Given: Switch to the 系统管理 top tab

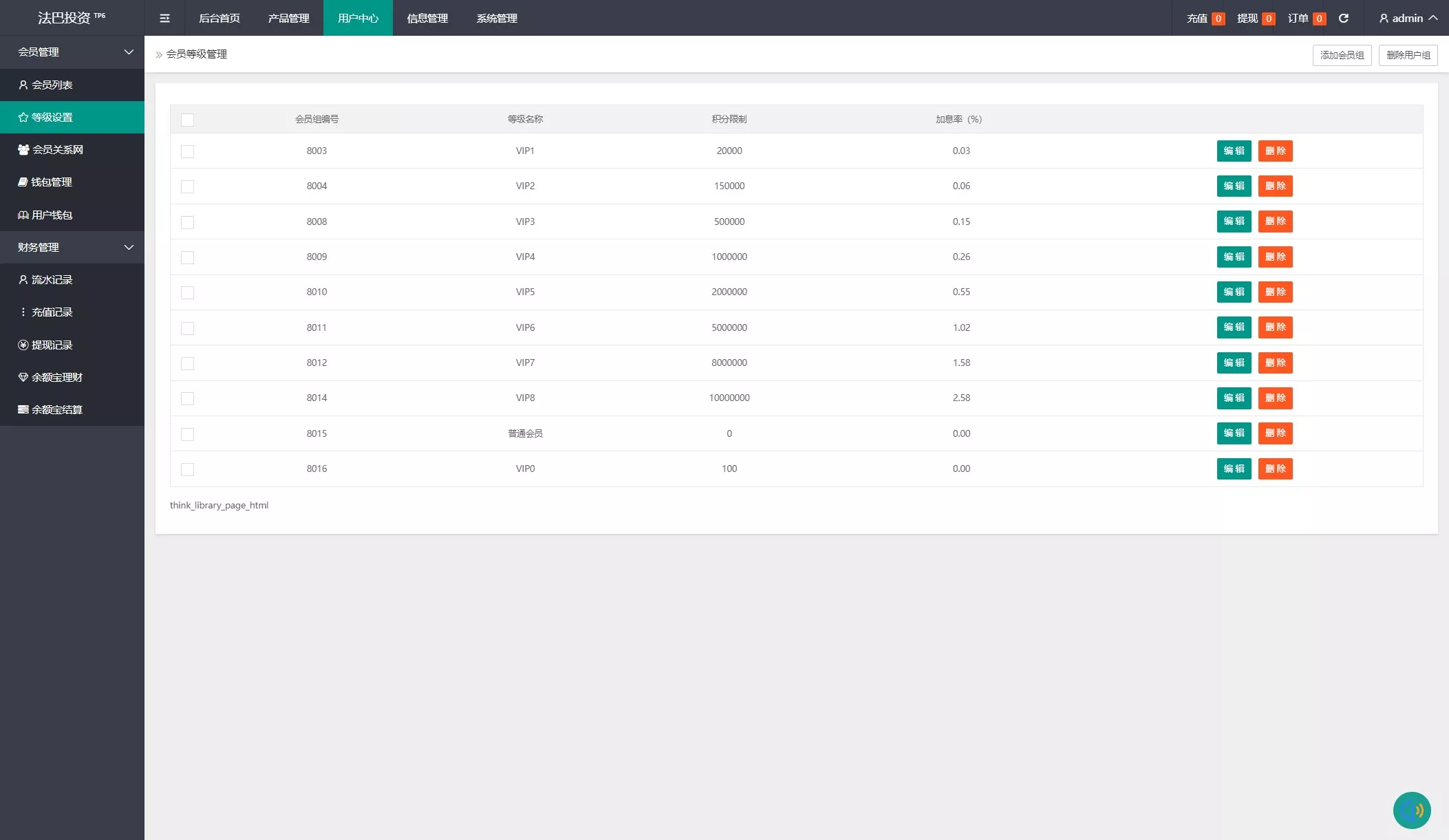Looking at the screenshot, I should pyautogui.click(x=497, y=19).
